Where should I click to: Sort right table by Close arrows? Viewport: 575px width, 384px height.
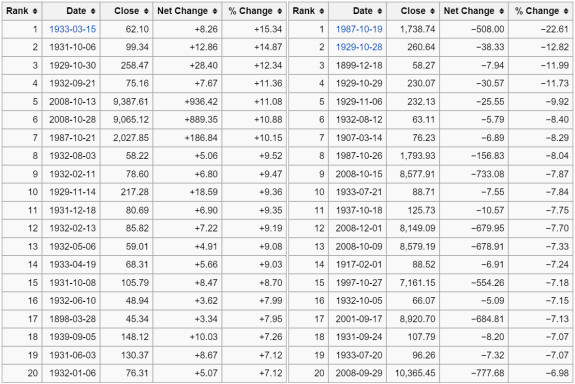(433, 11)
